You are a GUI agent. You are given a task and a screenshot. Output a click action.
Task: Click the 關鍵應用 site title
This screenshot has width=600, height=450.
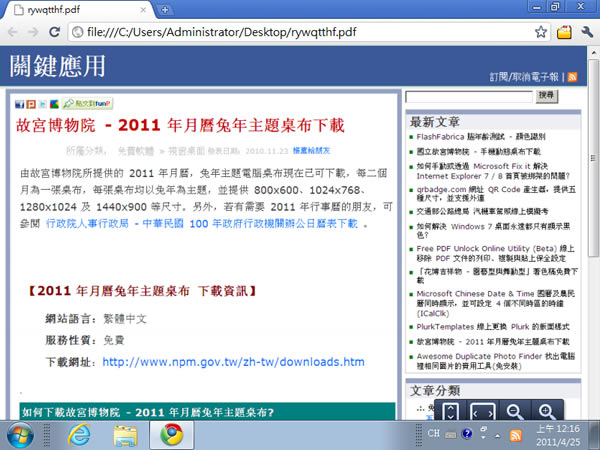[x=57, y=66]
